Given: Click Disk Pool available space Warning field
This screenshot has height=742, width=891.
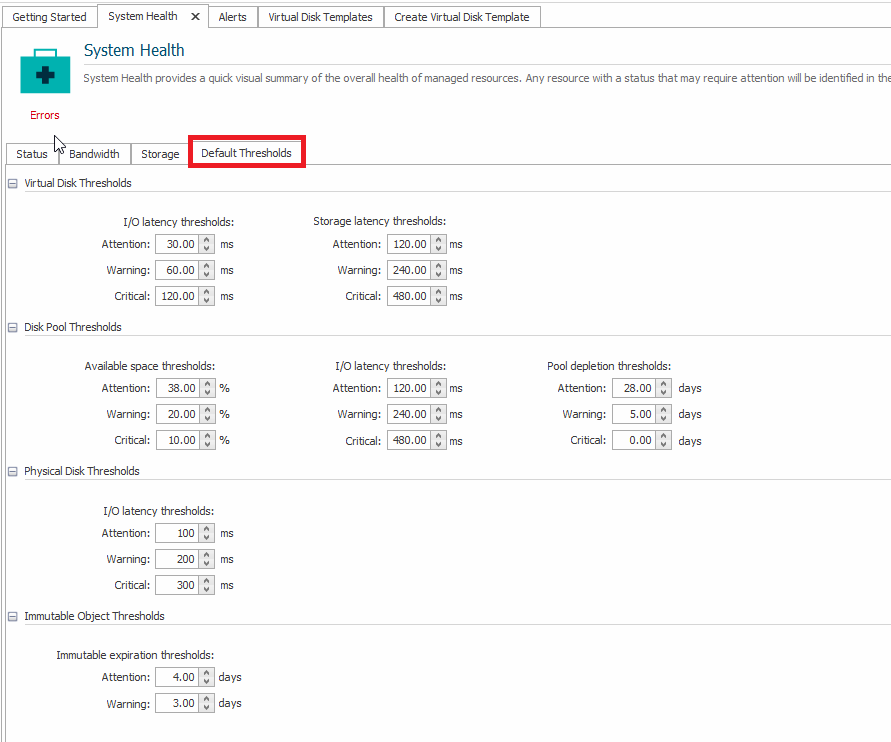Looking at the screenshot, I should (x=177, y=414).
